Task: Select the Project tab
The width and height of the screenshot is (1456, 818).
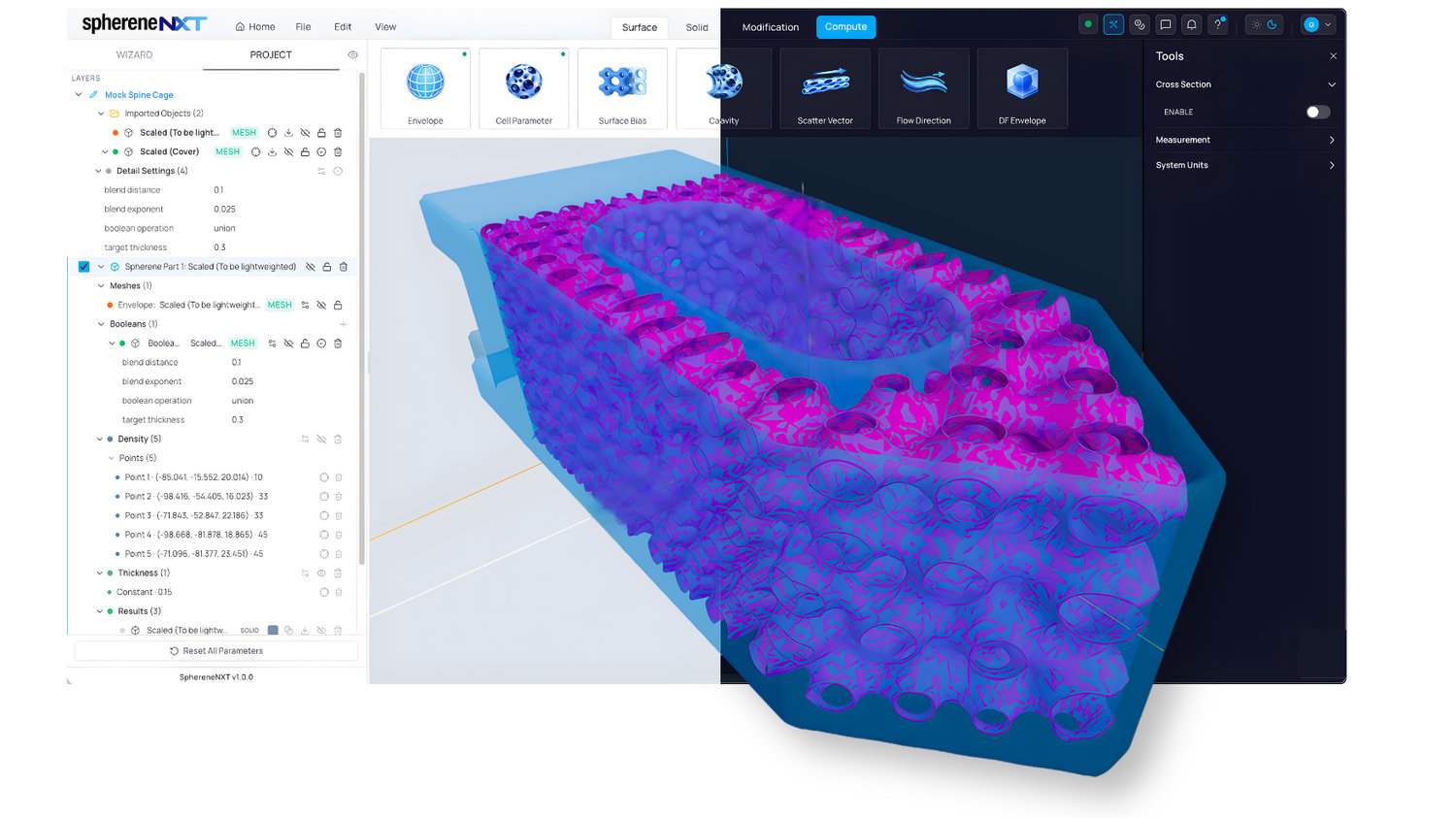Action: point(271,55)
